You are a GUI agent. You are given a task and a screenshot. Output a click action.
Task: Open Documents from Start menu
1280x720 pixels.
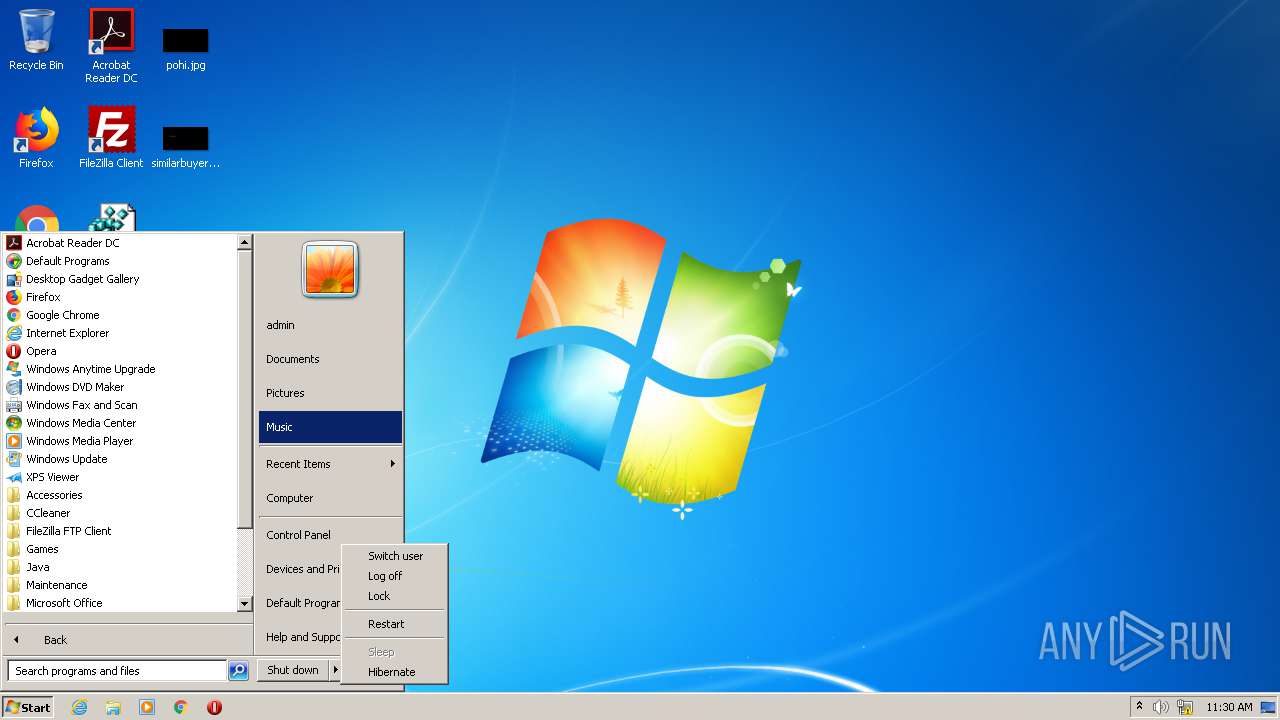(x=330, y=359)
